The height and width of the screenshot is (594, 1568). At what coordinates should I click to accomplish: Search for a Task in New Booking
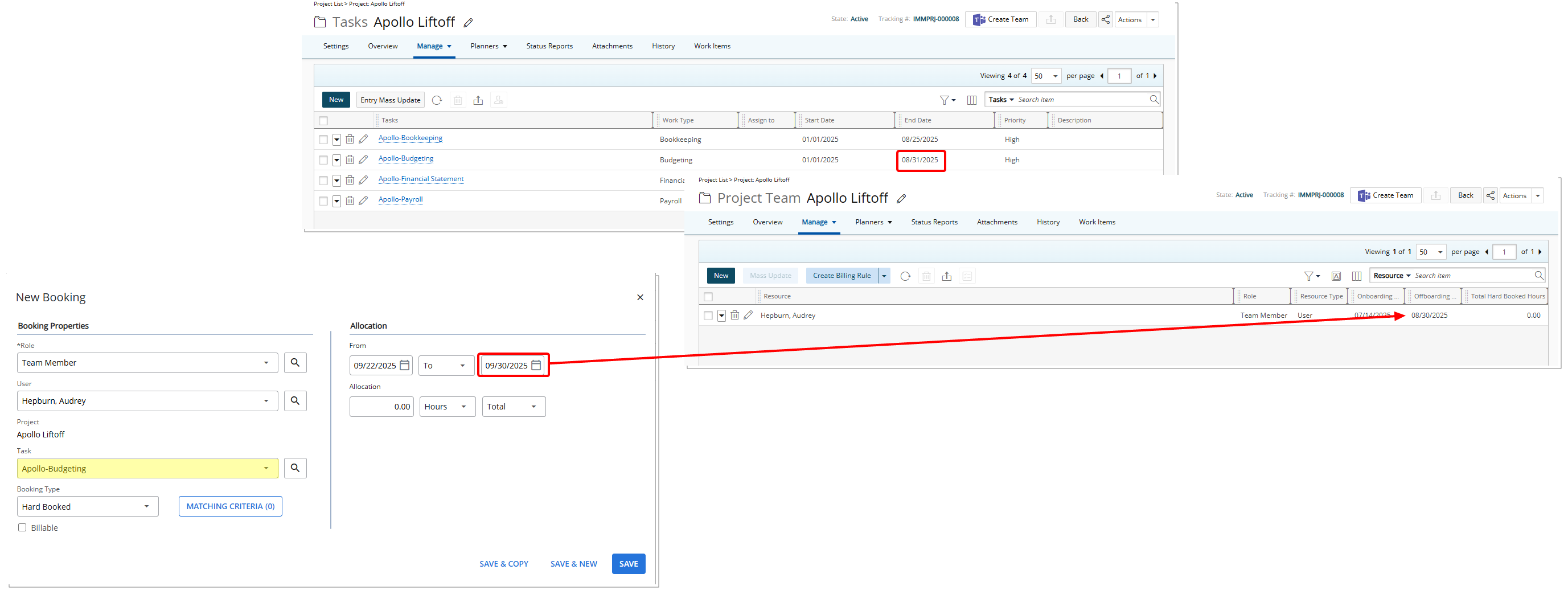pyautogui.click(x=295, y=468)
